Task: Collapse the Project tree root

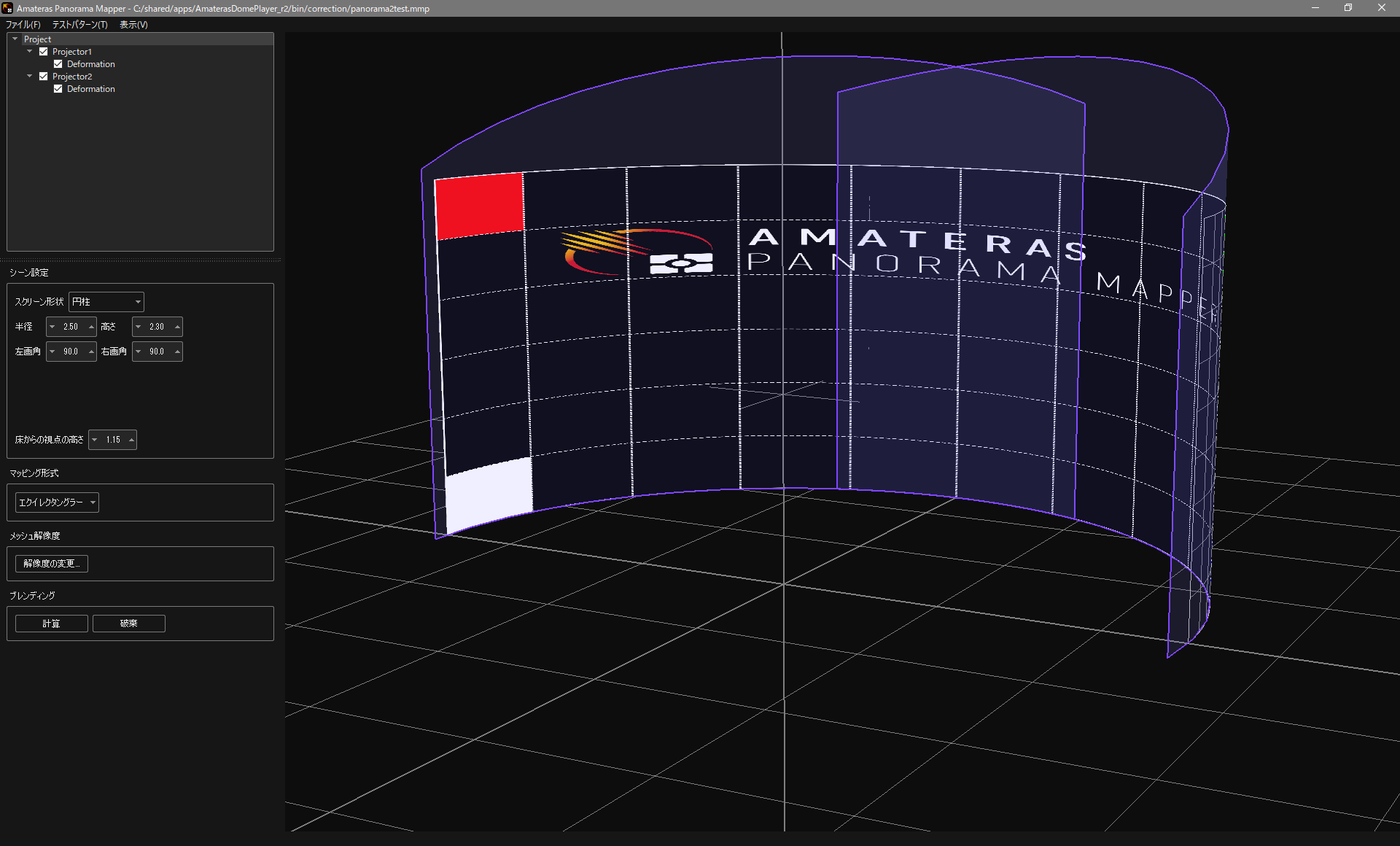Action: (x=15, y=39)
